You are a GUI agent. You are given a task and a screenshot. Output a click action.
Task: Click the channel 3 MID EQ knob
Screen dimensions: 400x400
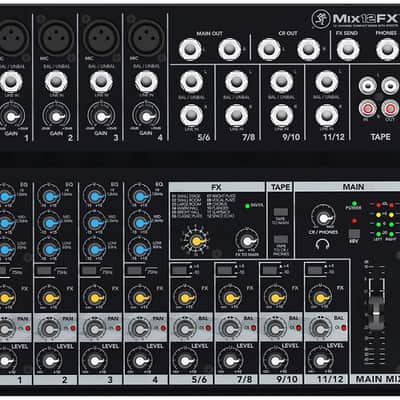[x=94, y=223]
